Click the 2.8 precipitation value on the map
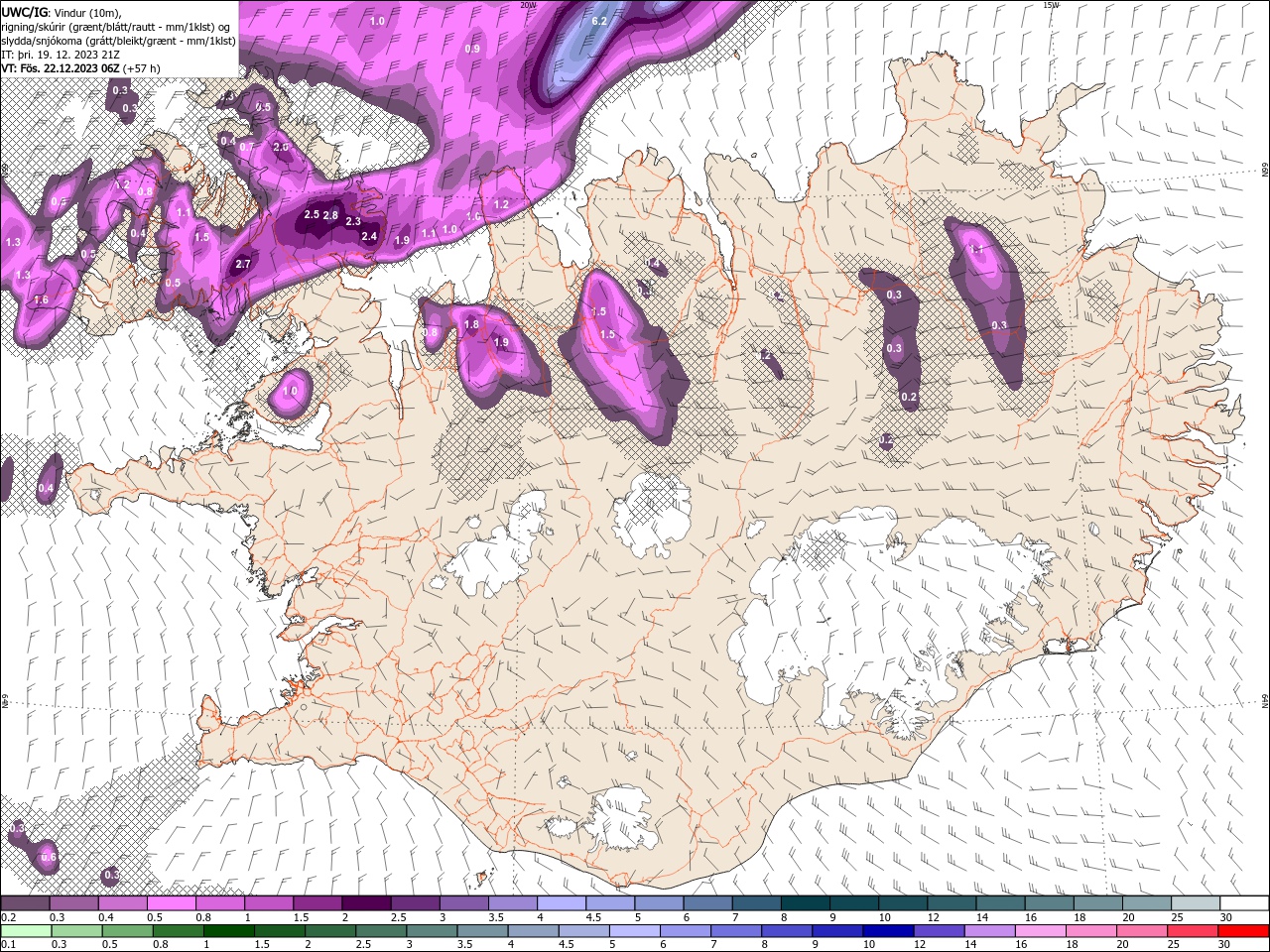Screen dimensions: 1270x952 [x=331, y=215]
